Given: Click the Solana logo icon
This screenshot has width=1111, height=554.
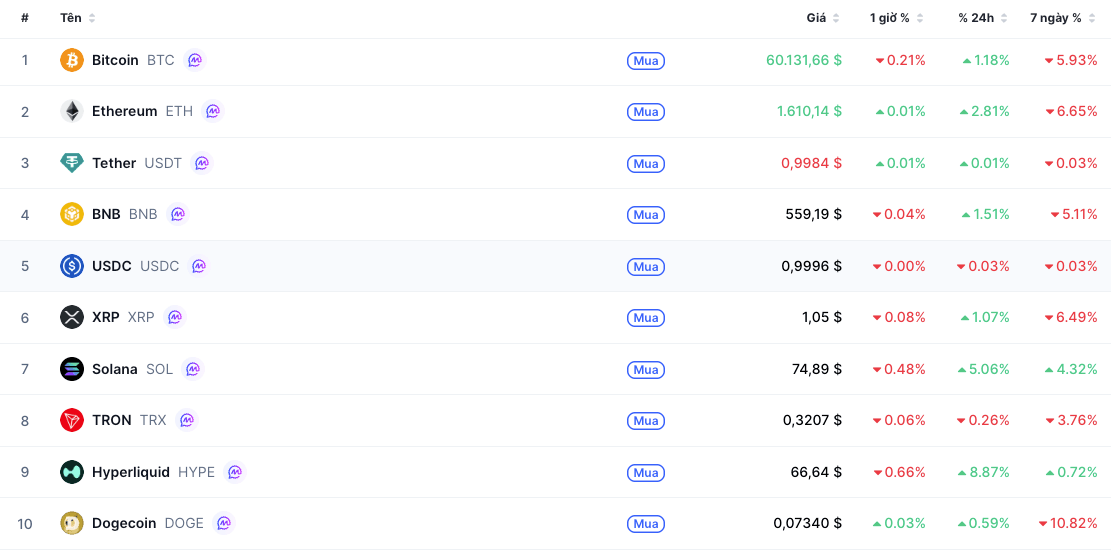Looking at the screenshot, I should [72, 369].
